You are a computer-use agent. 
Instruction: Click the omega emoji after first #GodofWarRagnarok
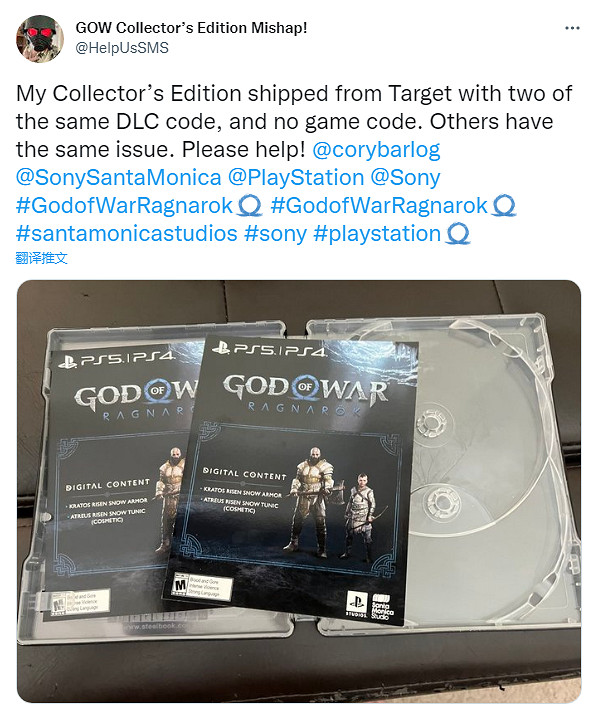click(x=250, y=206)
